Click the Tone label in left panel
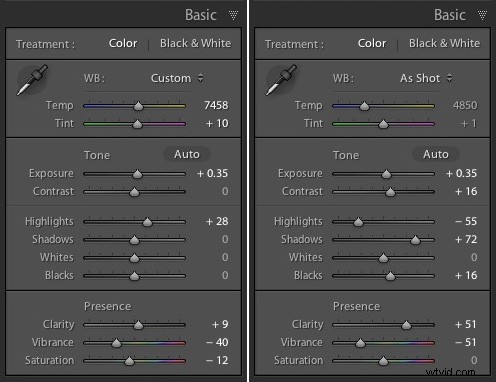496x382 pixels. tap(97, 155)
